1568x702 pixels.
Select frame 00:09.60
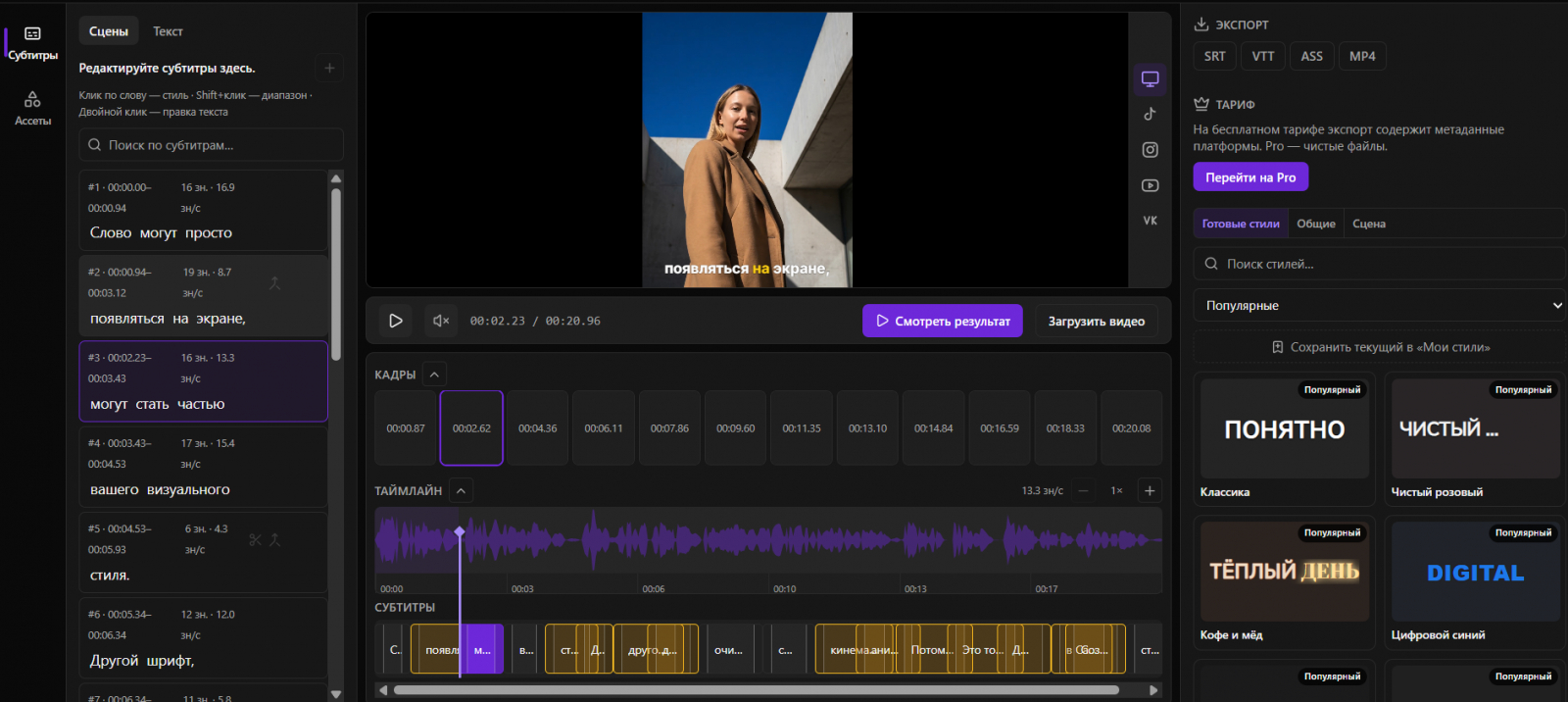tap(735, 428)
